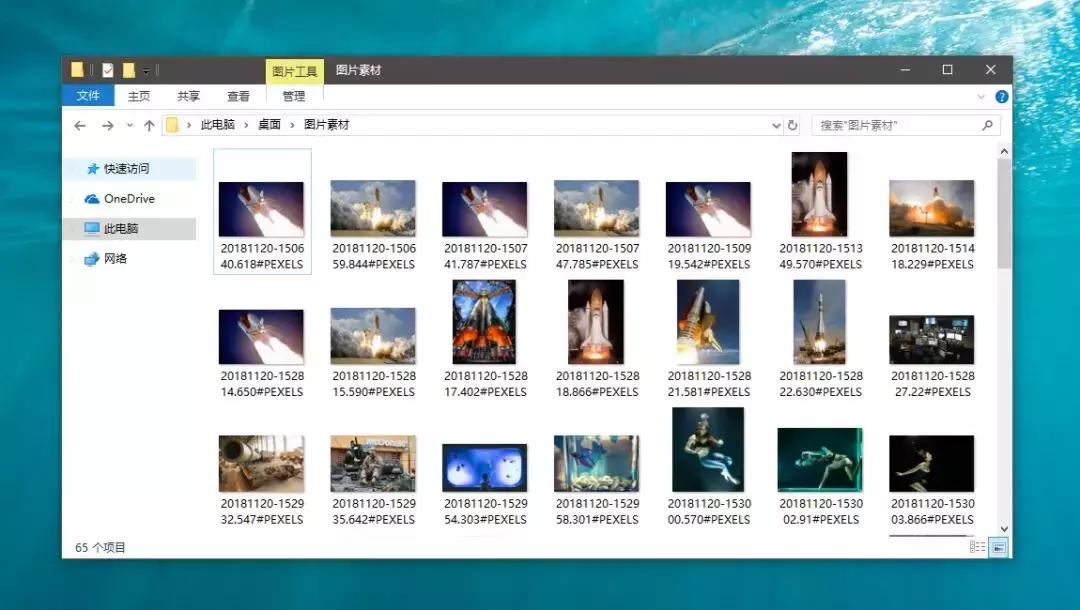Open the address bar history dropdown

click(777, 126)
